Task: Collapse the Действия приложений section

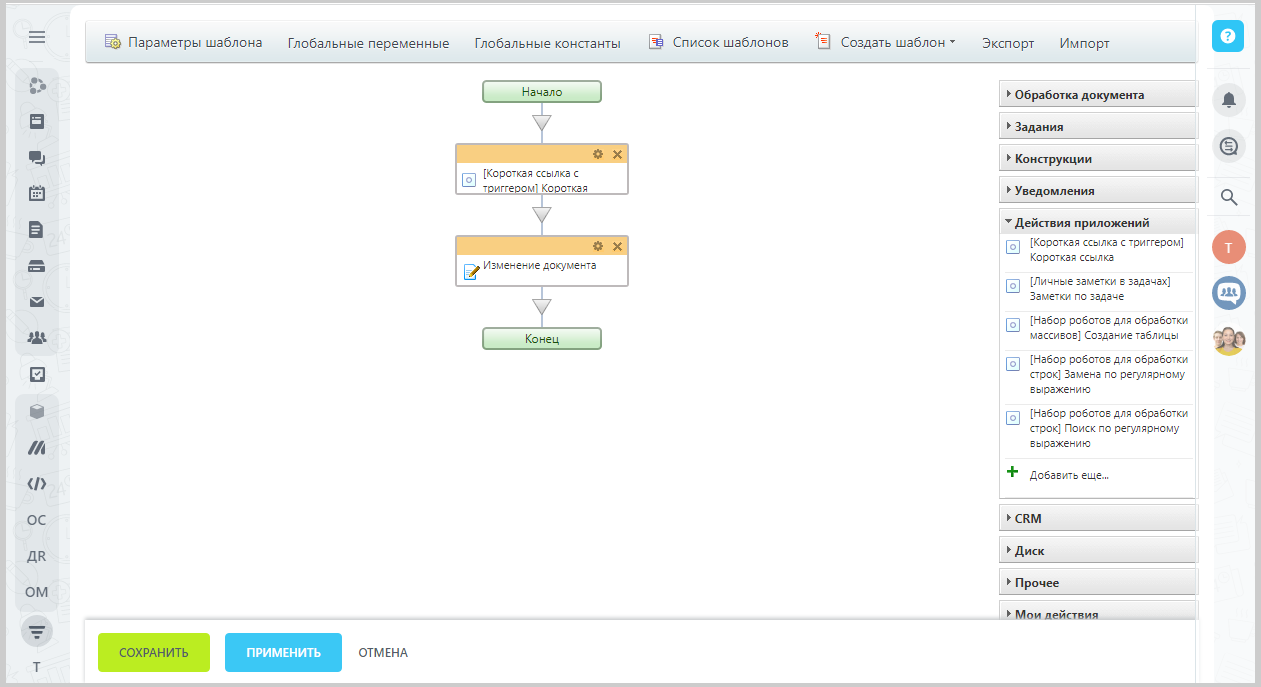Action: [x=1097, y=223]
